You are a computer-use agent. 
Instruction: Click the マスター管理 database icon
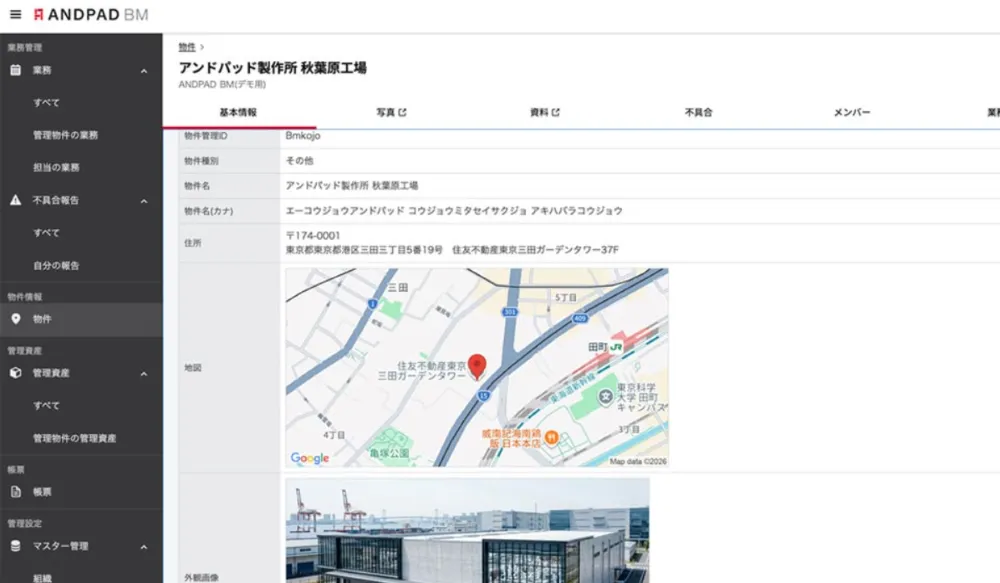tap(16, 546)
